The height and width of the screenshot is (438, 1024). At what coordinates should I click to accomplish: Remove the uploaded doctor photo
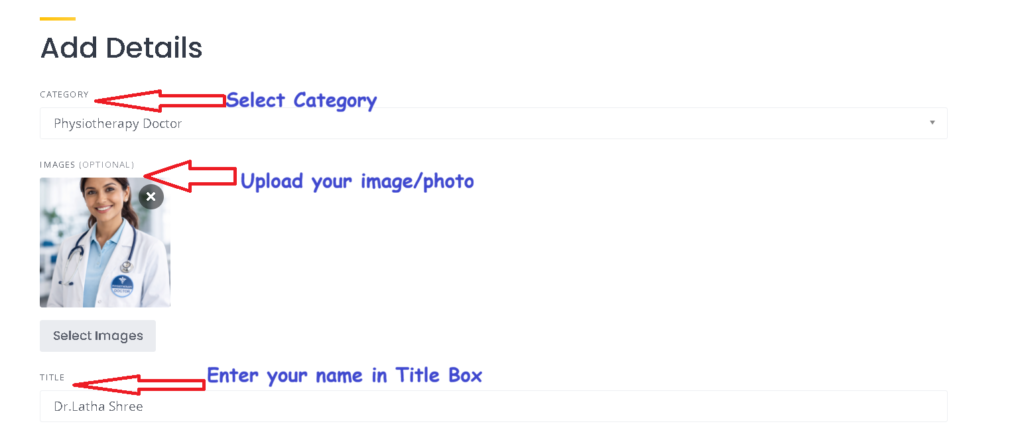150,197
